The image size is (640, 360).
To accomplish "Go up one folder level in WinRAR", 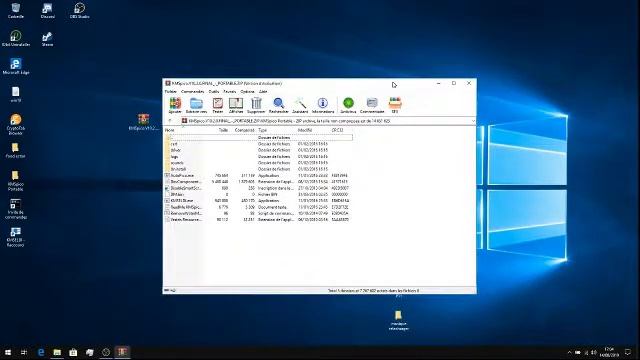I will click(170, 121).
